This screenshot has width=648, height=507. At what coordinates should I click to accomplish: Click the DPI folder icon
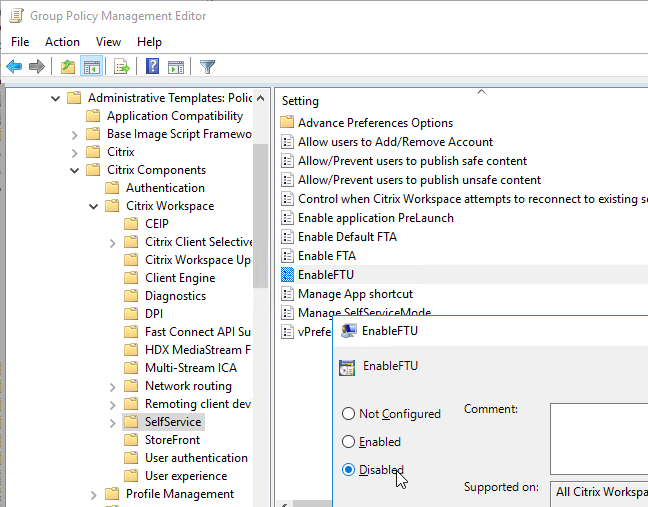point(131,314)
